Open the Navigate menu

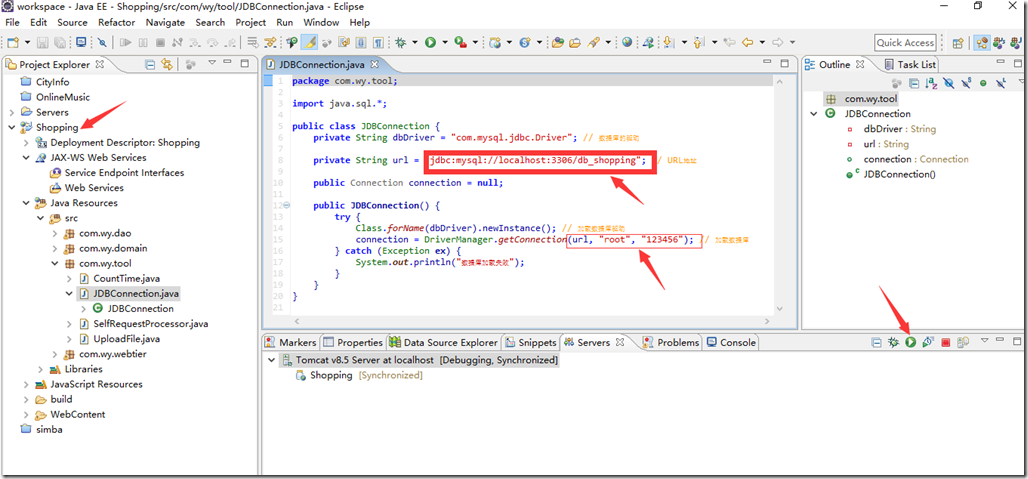165,22
